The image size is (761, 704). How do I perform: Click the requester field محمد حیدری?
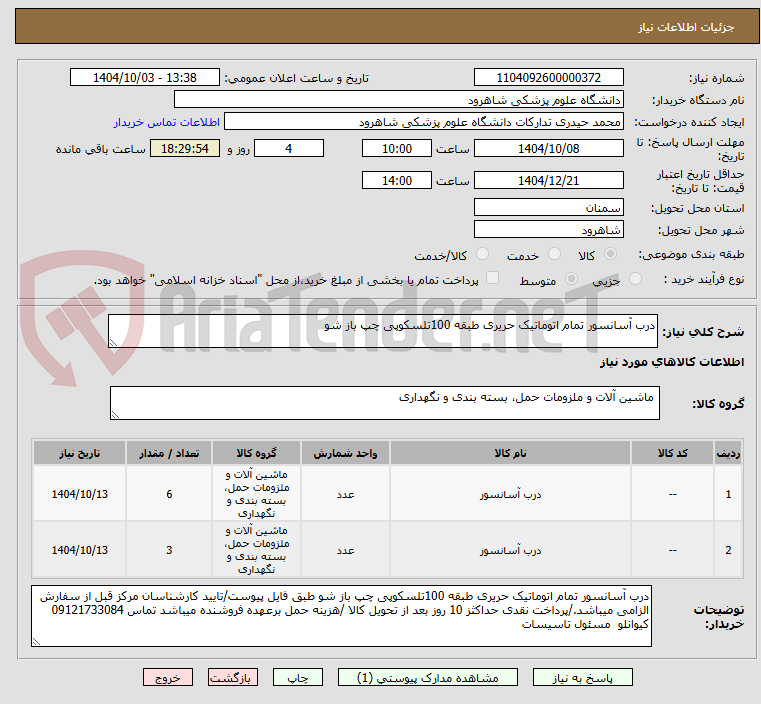423,122
